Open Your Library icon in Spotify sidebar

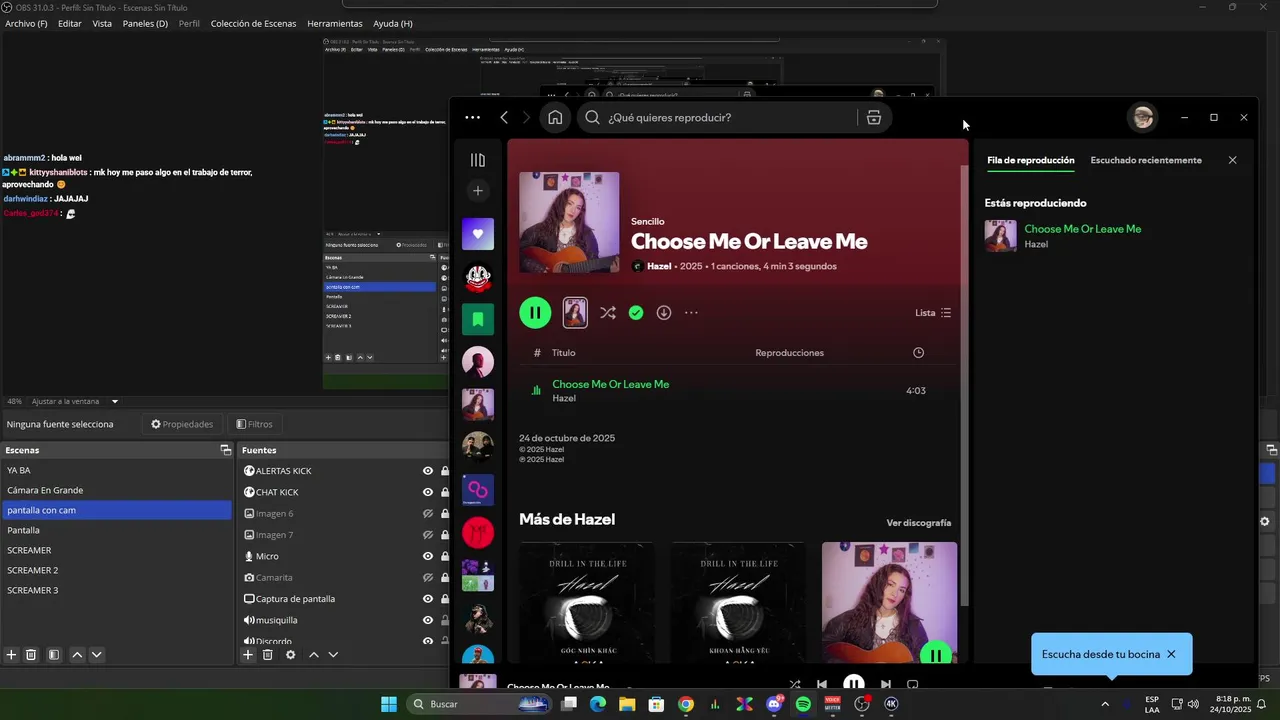coord(478,160)
